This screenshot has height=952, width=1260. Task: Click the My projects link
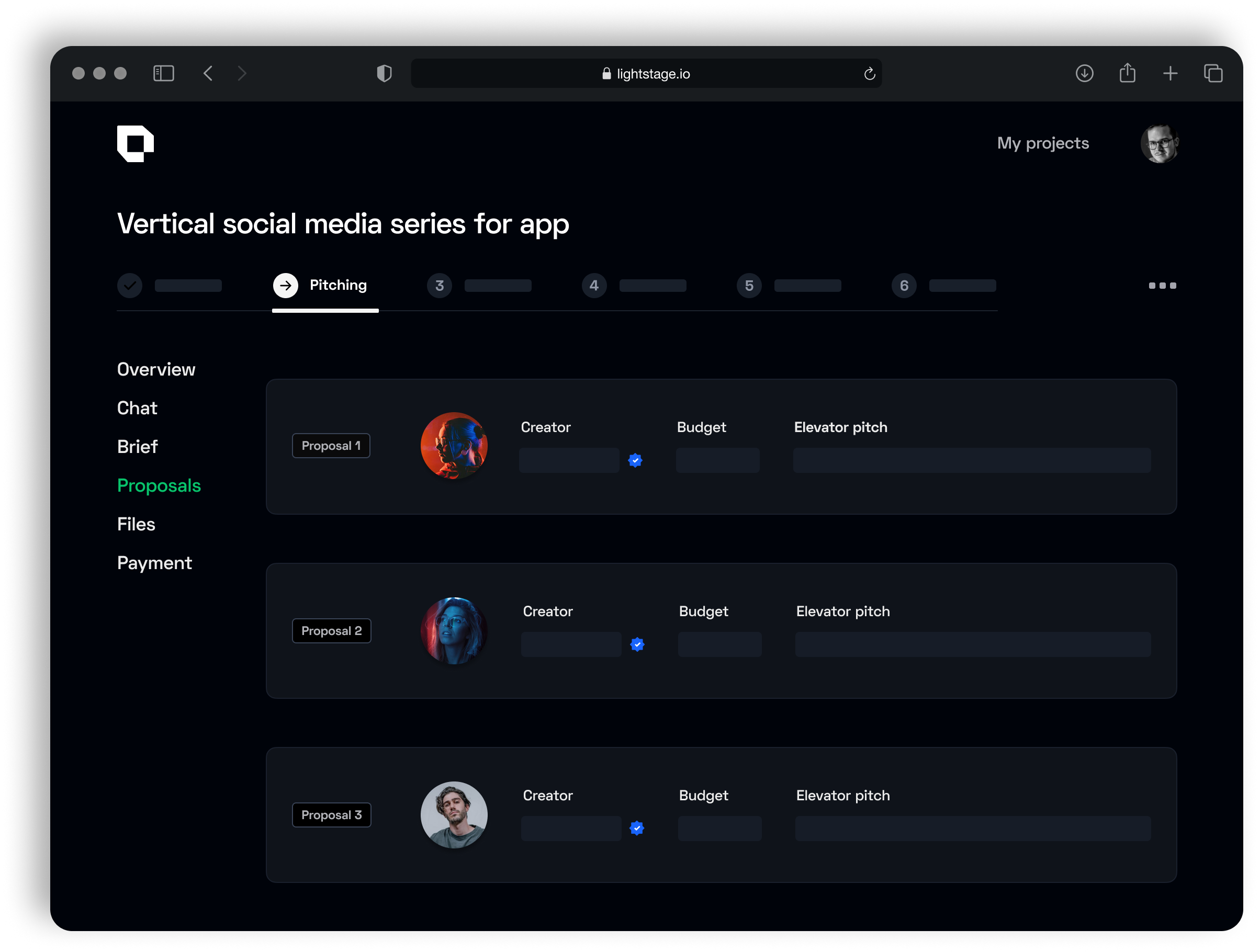pyautogui.click(x=1042, y=143)
